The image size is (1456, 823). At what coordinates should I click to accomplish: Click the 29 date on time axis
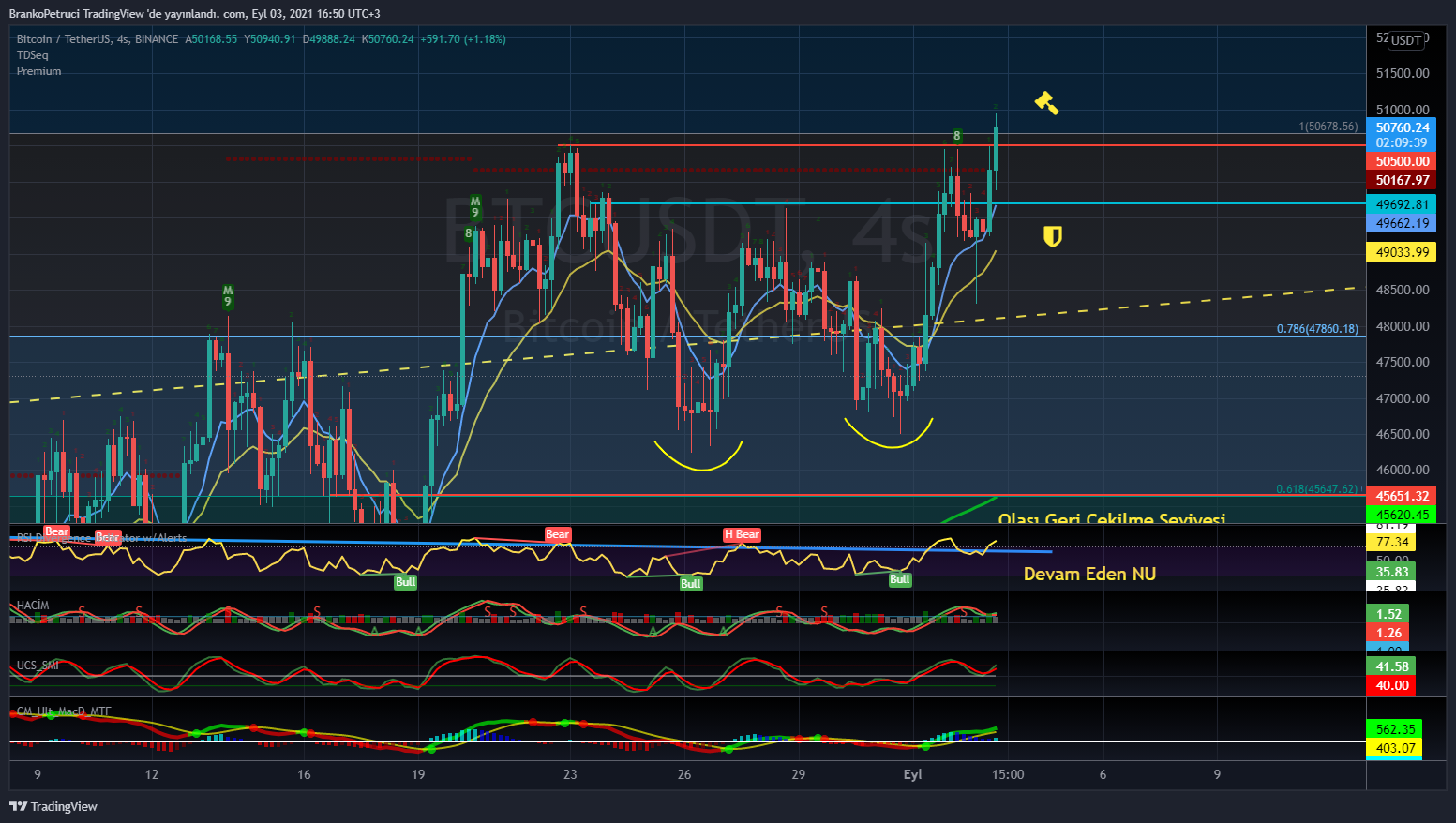click(x=798, y=774)
